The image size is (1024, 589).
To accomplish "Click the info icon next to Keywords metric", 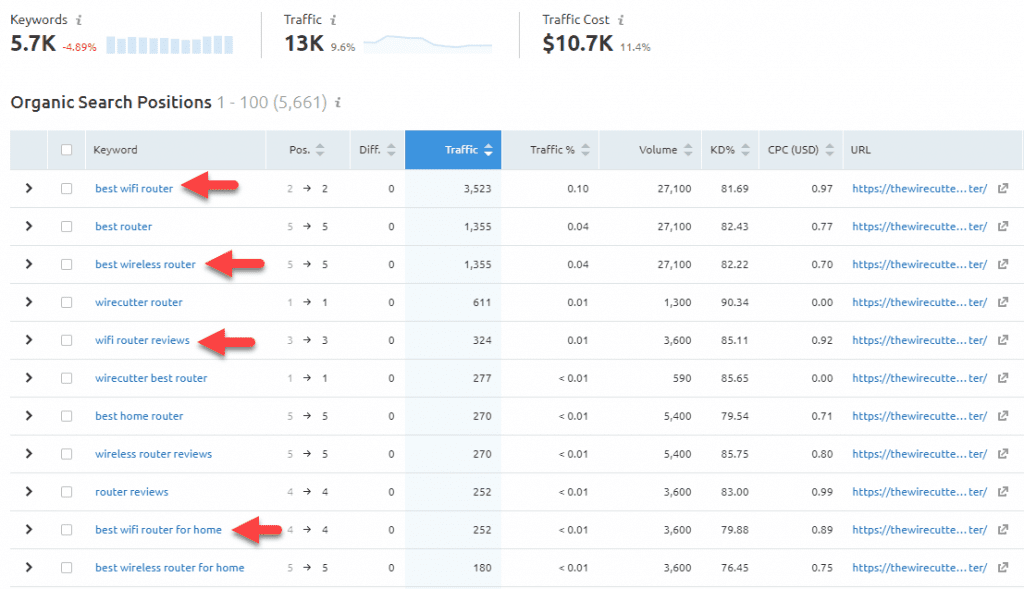I will [78, 19].
